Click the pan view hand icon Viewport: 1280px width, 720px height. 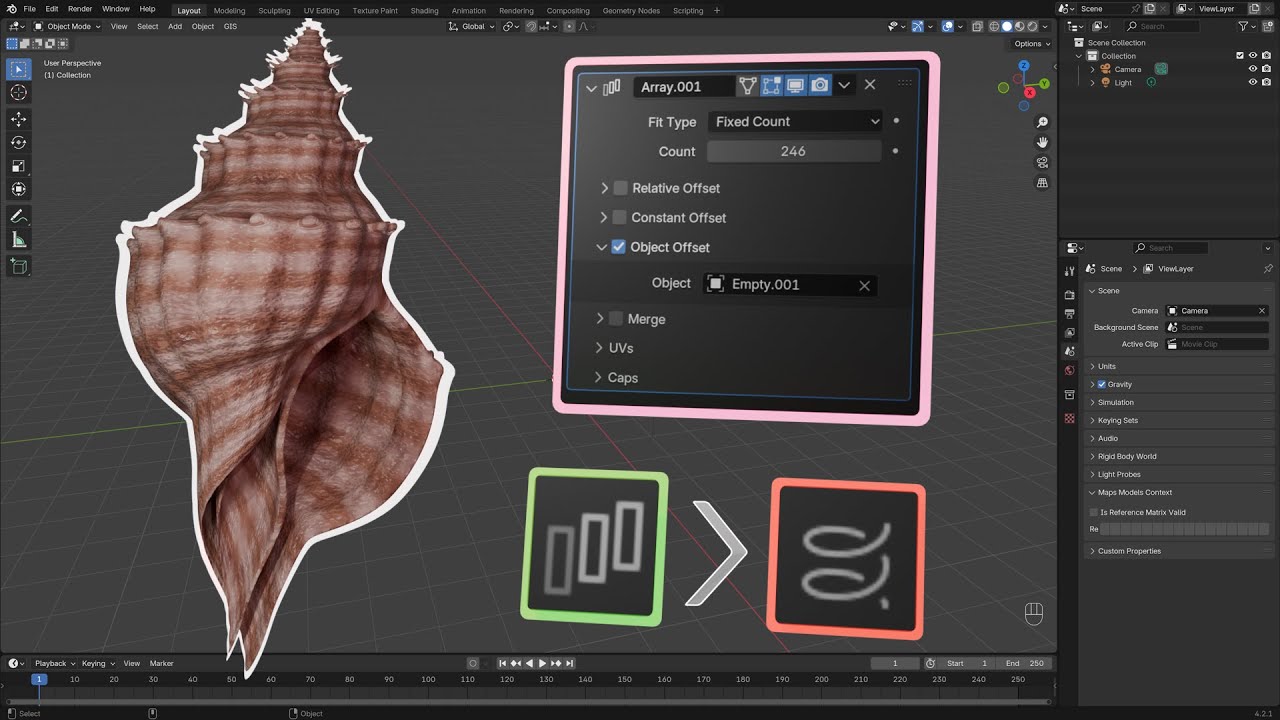(1042, 142)
